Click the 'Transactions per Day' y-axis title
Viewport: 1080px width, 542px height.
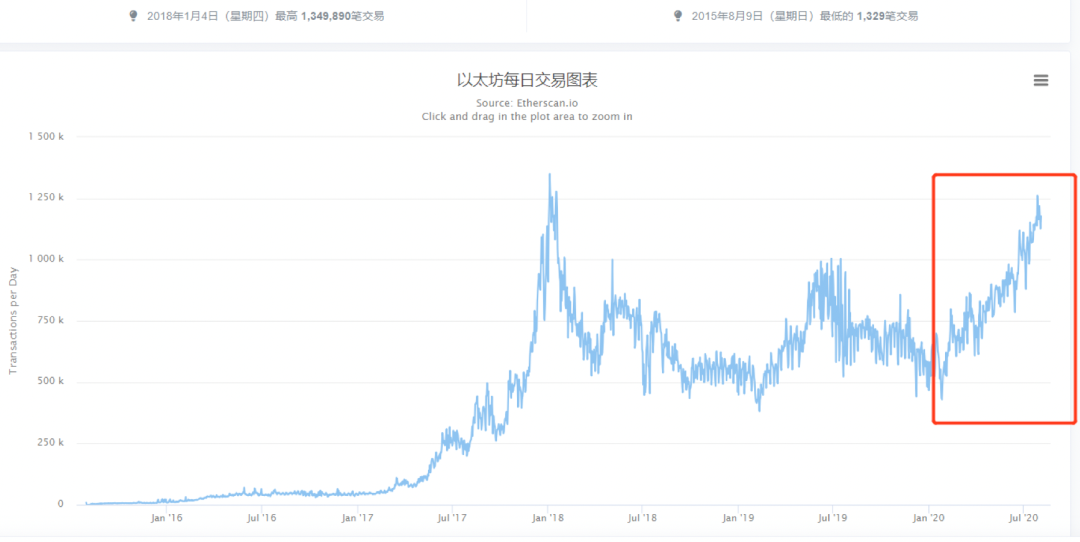click(14, 320)
